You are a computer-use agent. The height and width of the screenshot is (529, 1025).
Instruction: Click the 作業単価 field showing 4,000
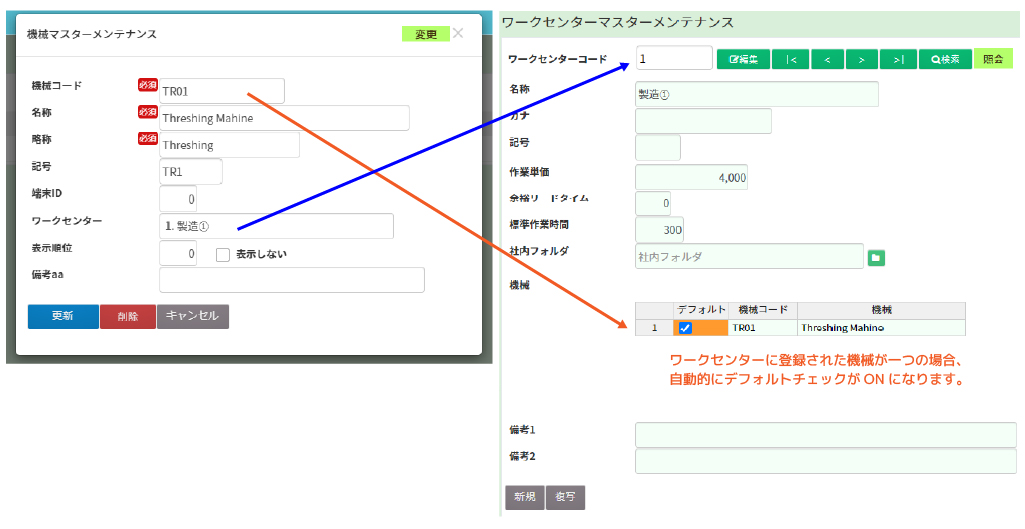coord(691,177)
